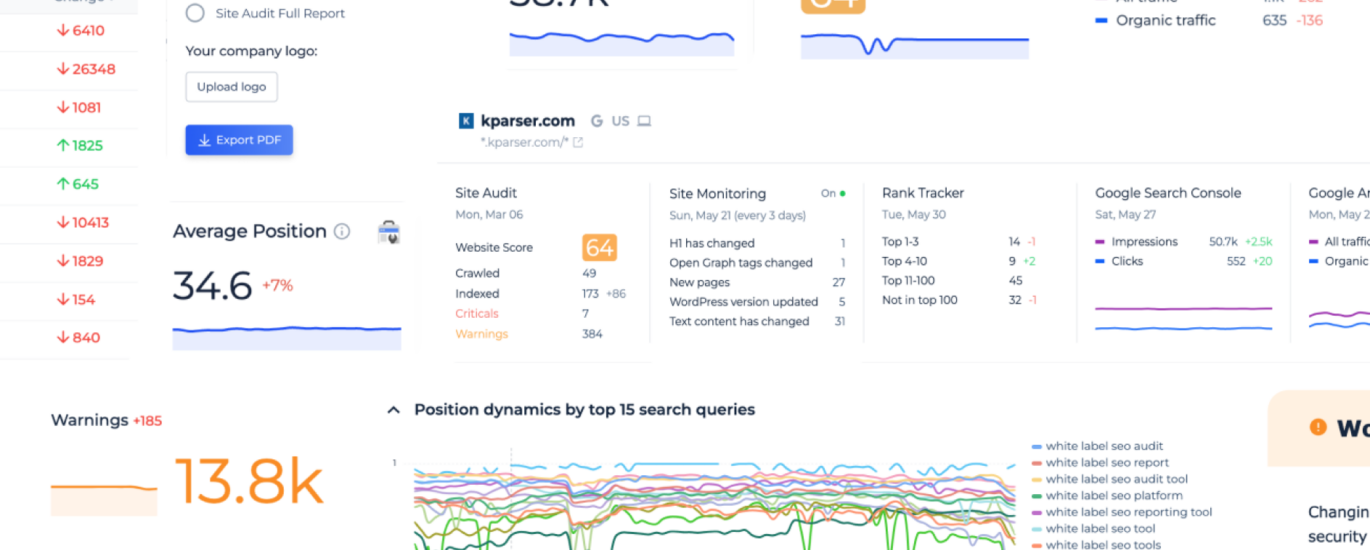Open the Site Audit widget heading
The image size is (1370, 550).
coord(486,193)
